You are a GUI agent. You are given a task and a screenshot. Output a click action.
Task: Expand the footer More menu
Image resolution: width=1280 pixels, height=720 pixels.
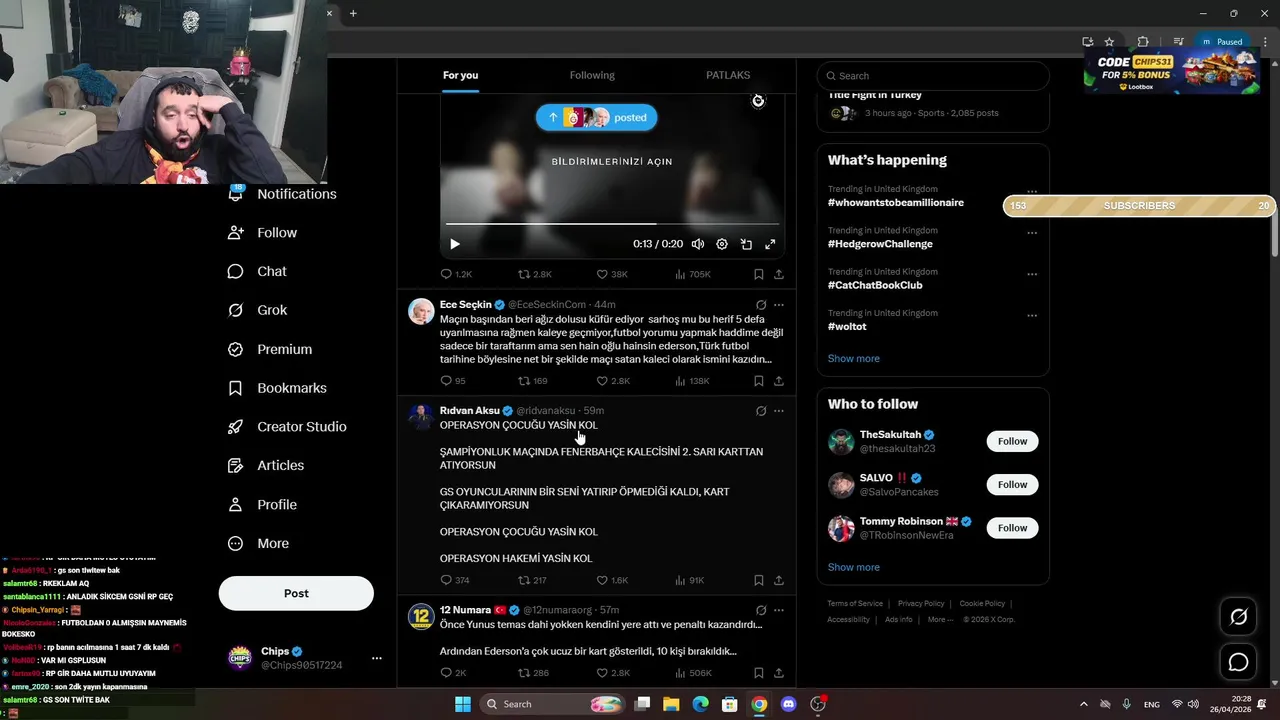tap(940, 620)
